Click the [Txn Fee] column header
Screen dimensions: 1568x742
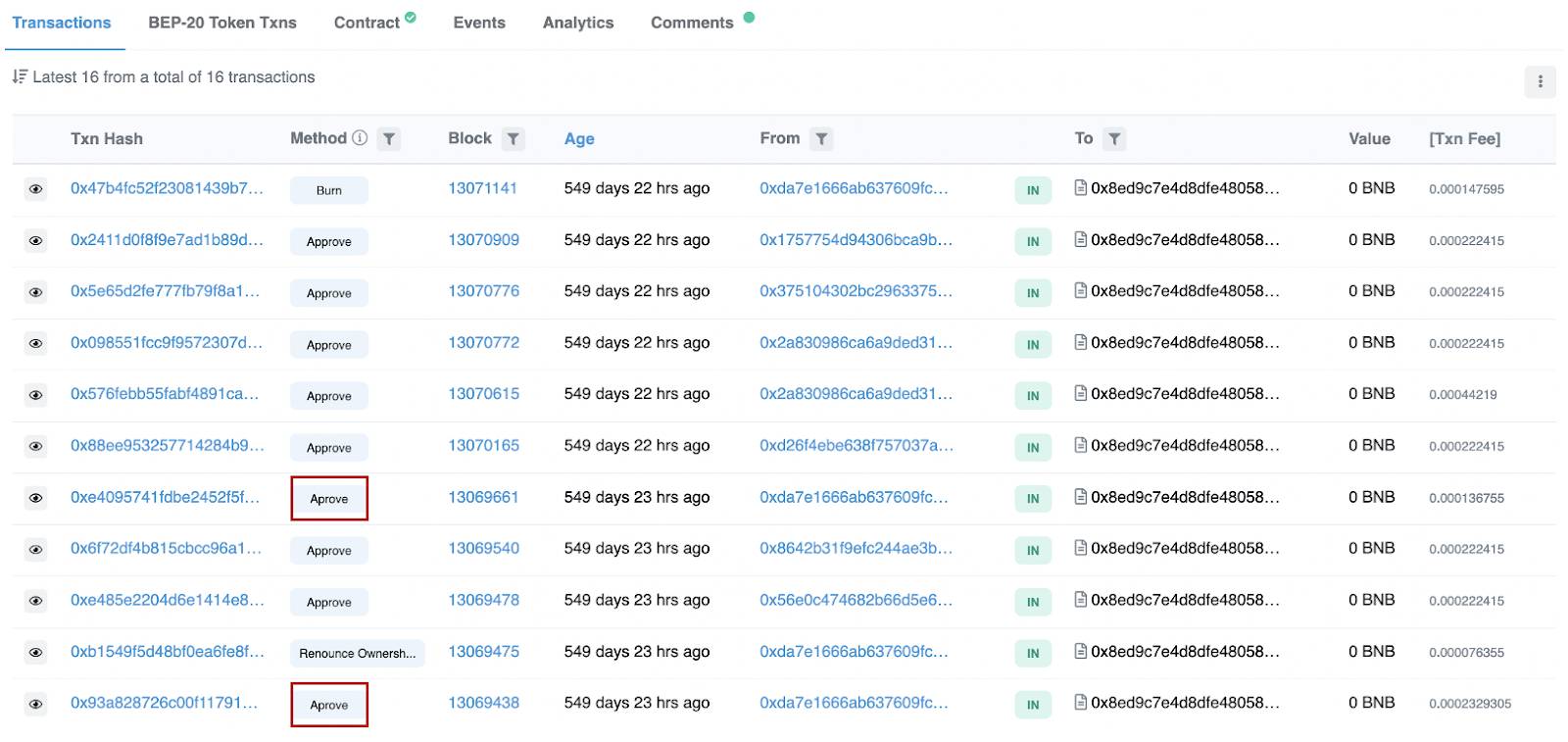pos(1464,139)
